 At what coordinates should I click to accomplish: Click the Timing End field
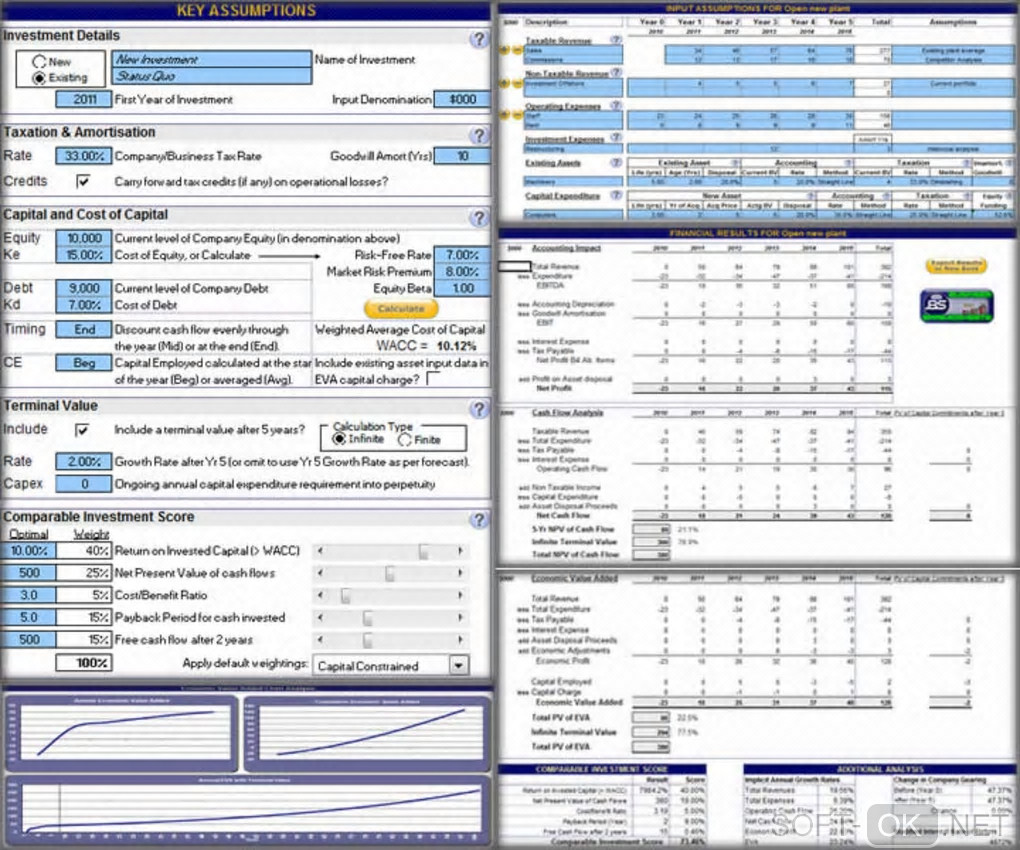[x=84, y=330]
